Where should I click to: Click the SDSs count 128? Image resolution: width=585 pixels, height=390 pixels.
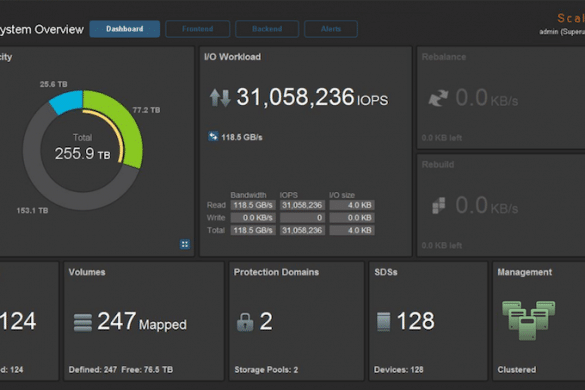(416, 321)
